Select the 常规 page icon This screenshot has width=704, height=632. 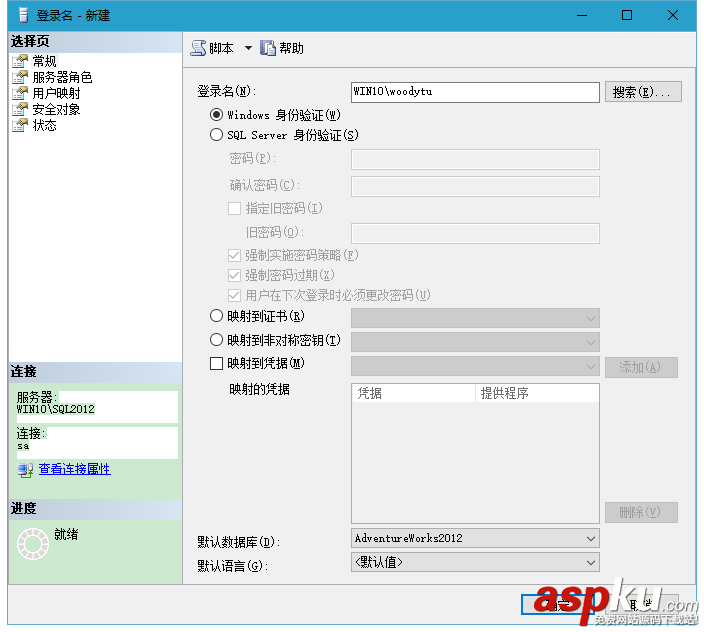tap(20, 61)
